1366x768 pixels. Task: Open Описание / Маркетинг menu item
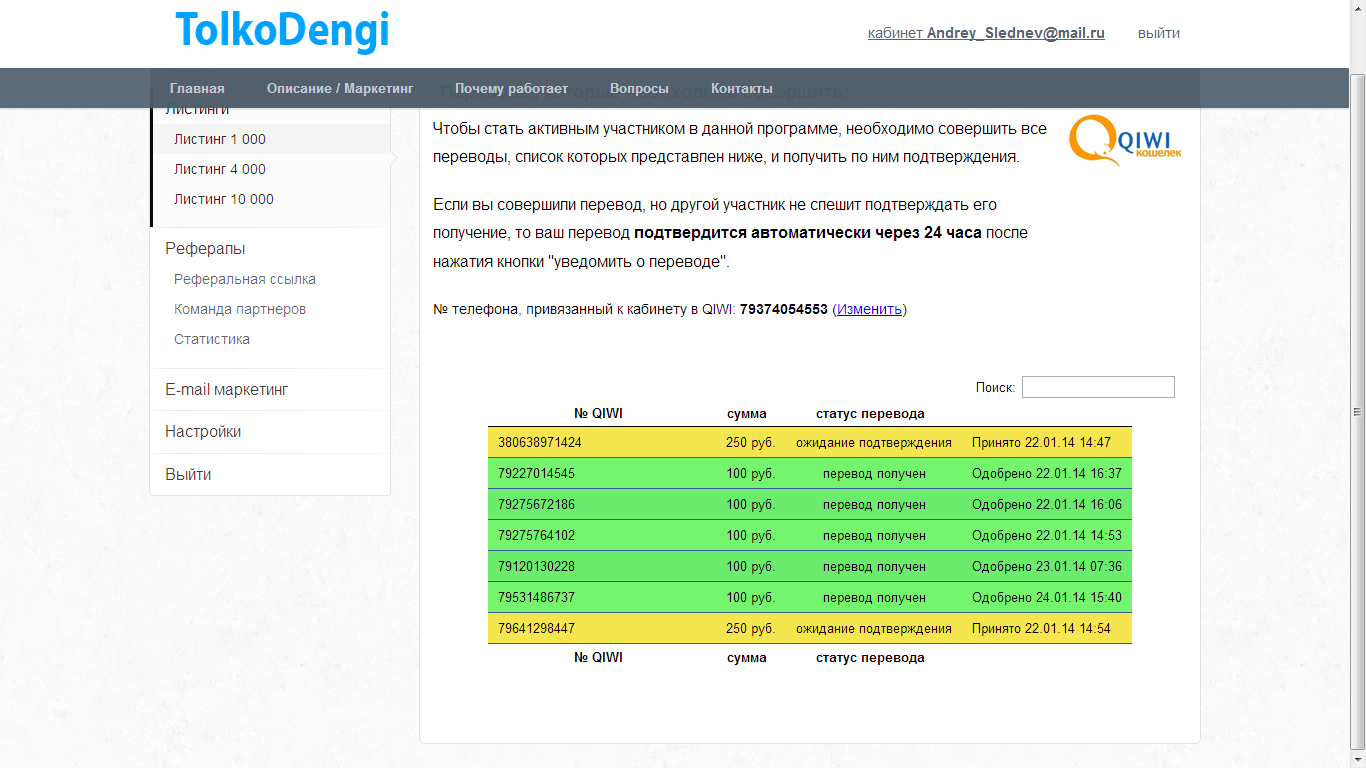pos(340,88)
